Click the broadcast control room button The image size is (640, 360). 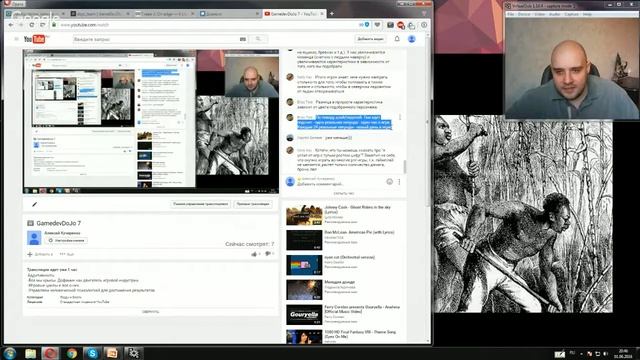pyautogui.click(x=200, y=204)
